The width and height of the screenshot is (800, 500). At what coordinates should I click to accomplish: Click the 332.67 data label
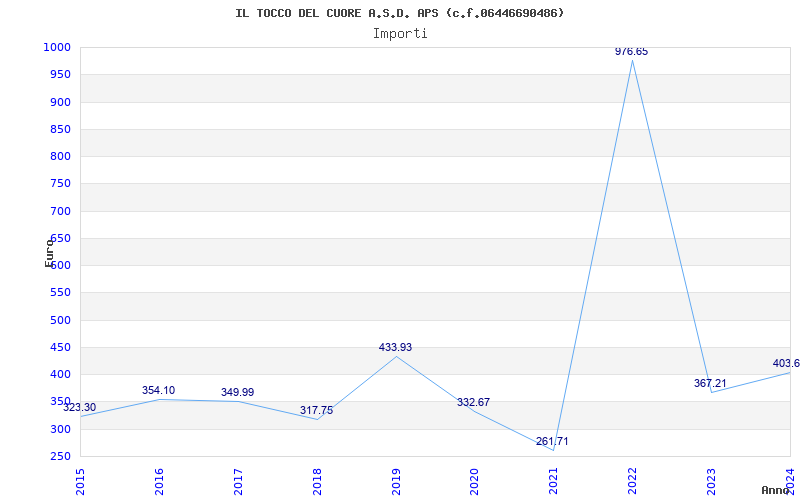tap(473, 402)
